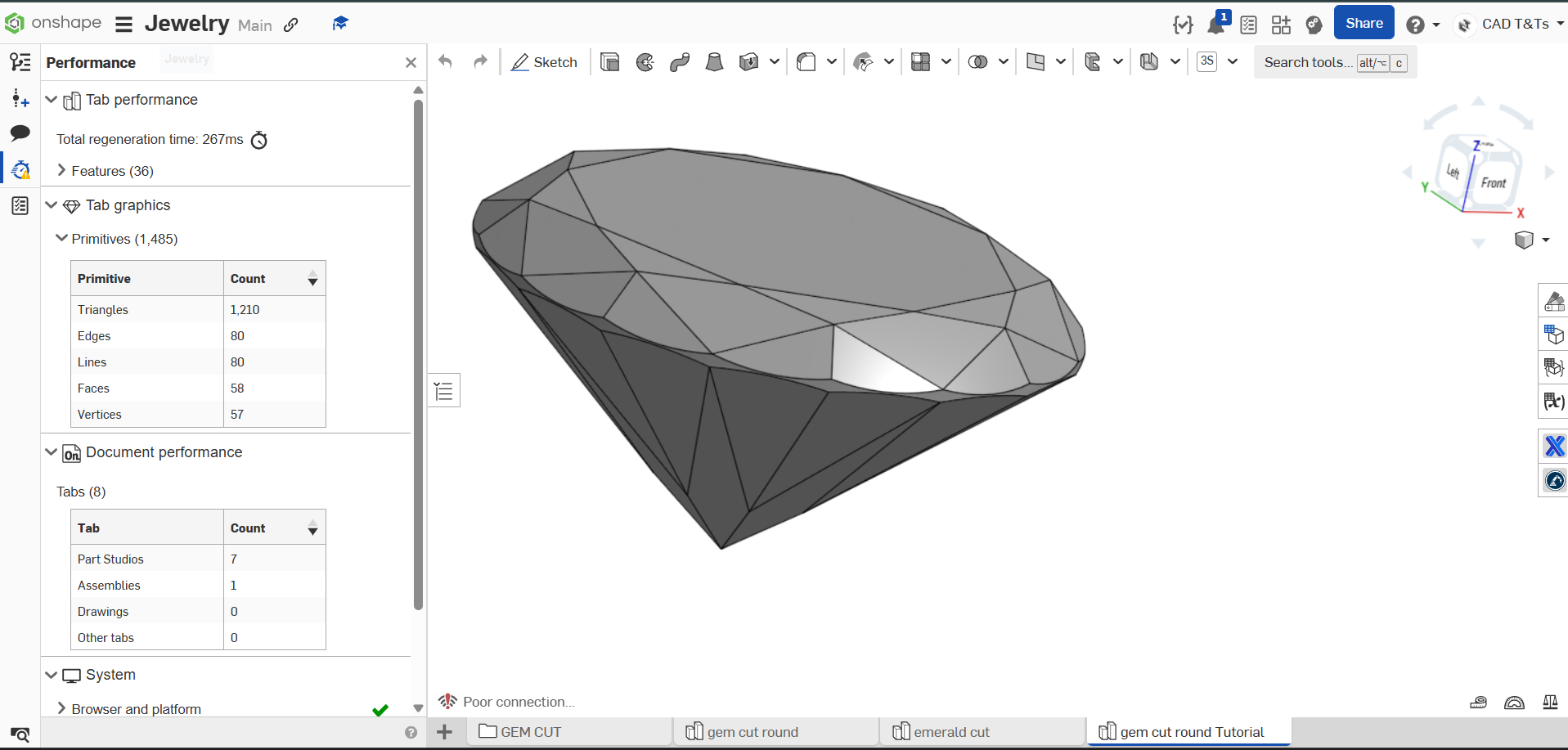Image resolution: width=1568 pixels, height=750 pixels.
Task: Select the Loft tool
Action: coord(714,62)
